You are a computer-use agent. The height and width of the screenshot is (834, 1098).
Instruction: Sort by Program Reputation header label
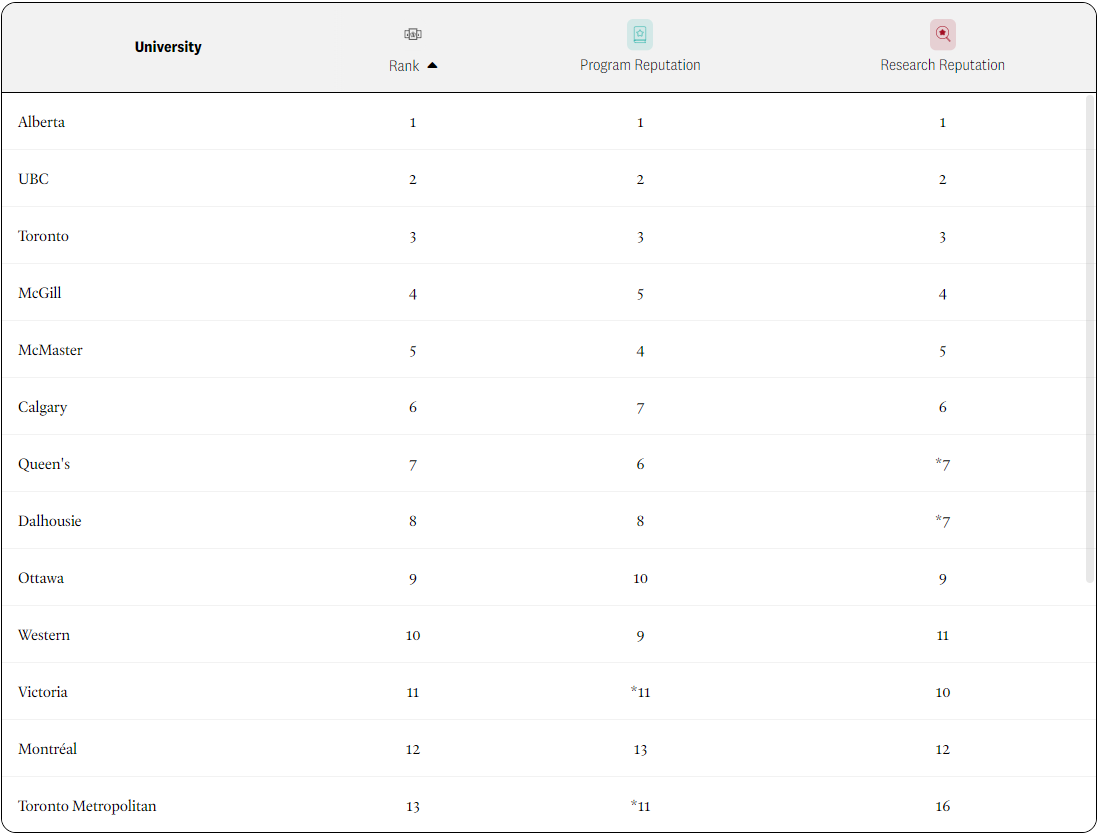click(640, 65)
